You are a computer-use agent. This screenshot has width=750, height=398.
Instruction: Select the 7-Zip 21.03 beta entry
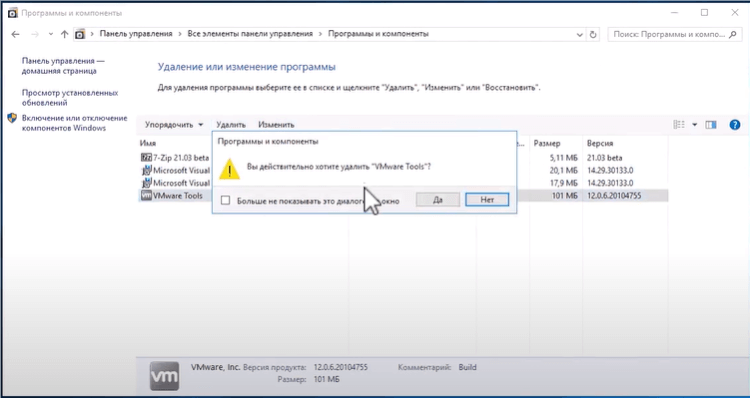click(181, 157)
